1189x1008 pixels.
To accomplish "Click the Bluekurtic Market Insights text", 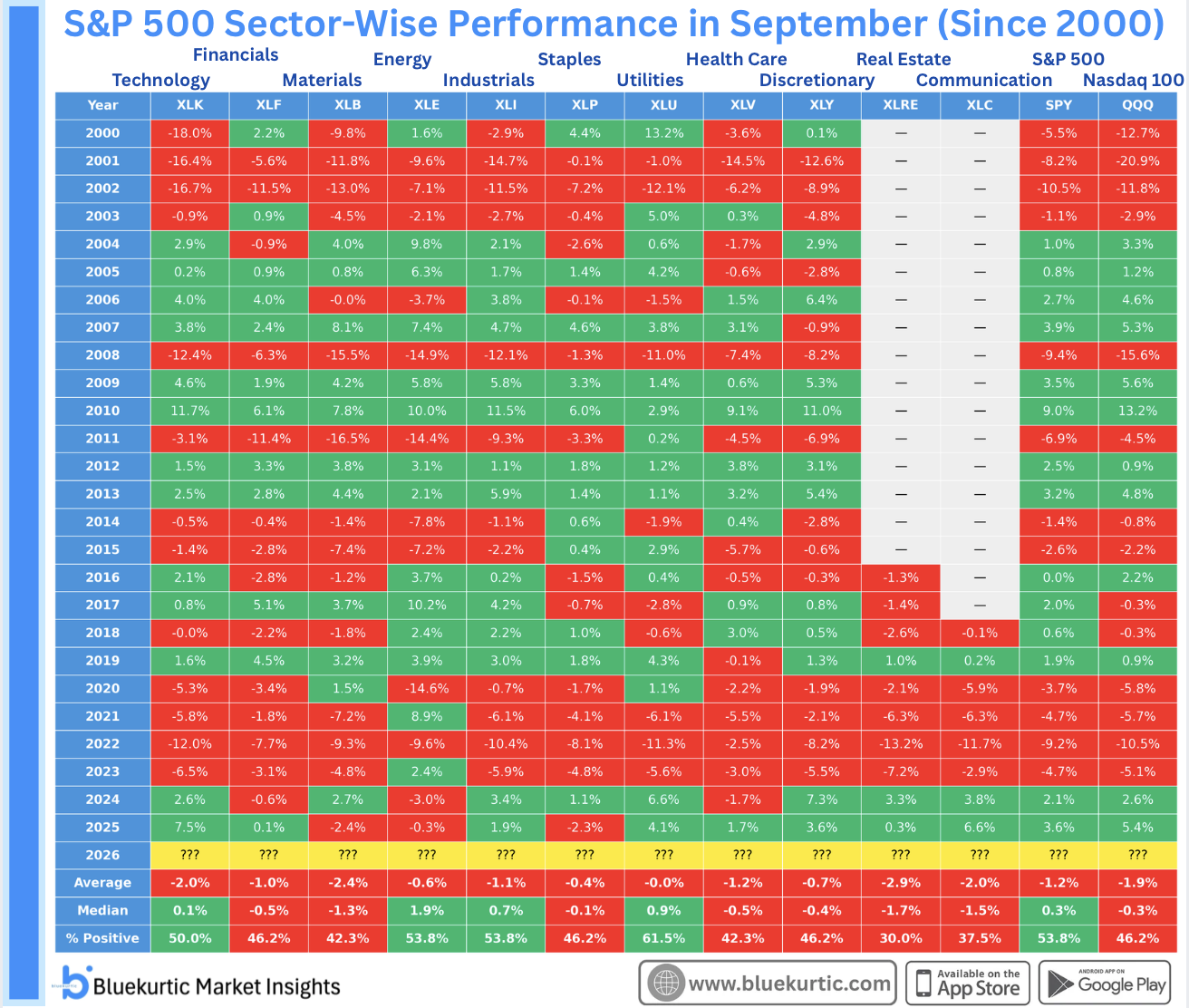I will click(x=217, y=986).
